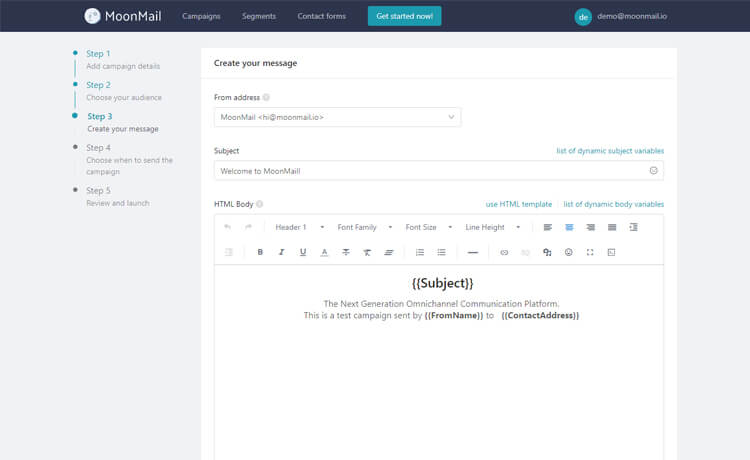Insert a horizontal line
750x460 pixels.
473,252
